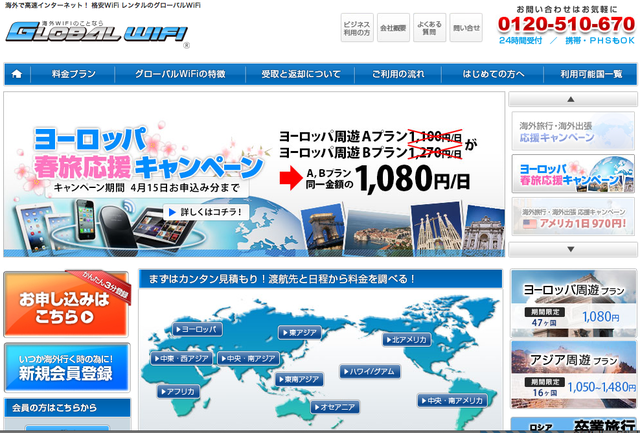This screenshot has height=433, width=640.
Task: Select 中央・南アメリカ region on map
Action: coord(453,401)
